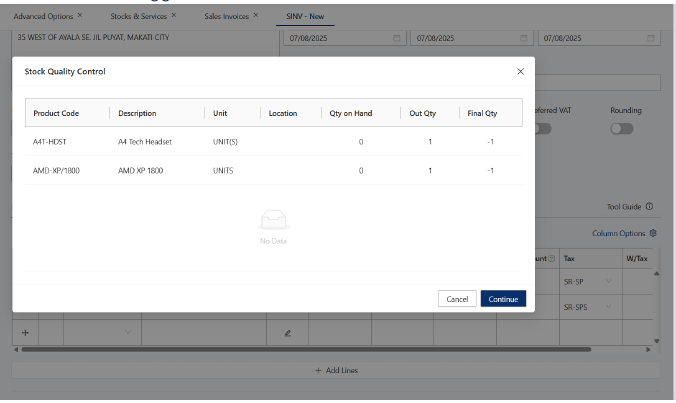This screenshot has height=403, width=676.
Task: Click the AMD XP 1800 description
Action: coord(141,171)
